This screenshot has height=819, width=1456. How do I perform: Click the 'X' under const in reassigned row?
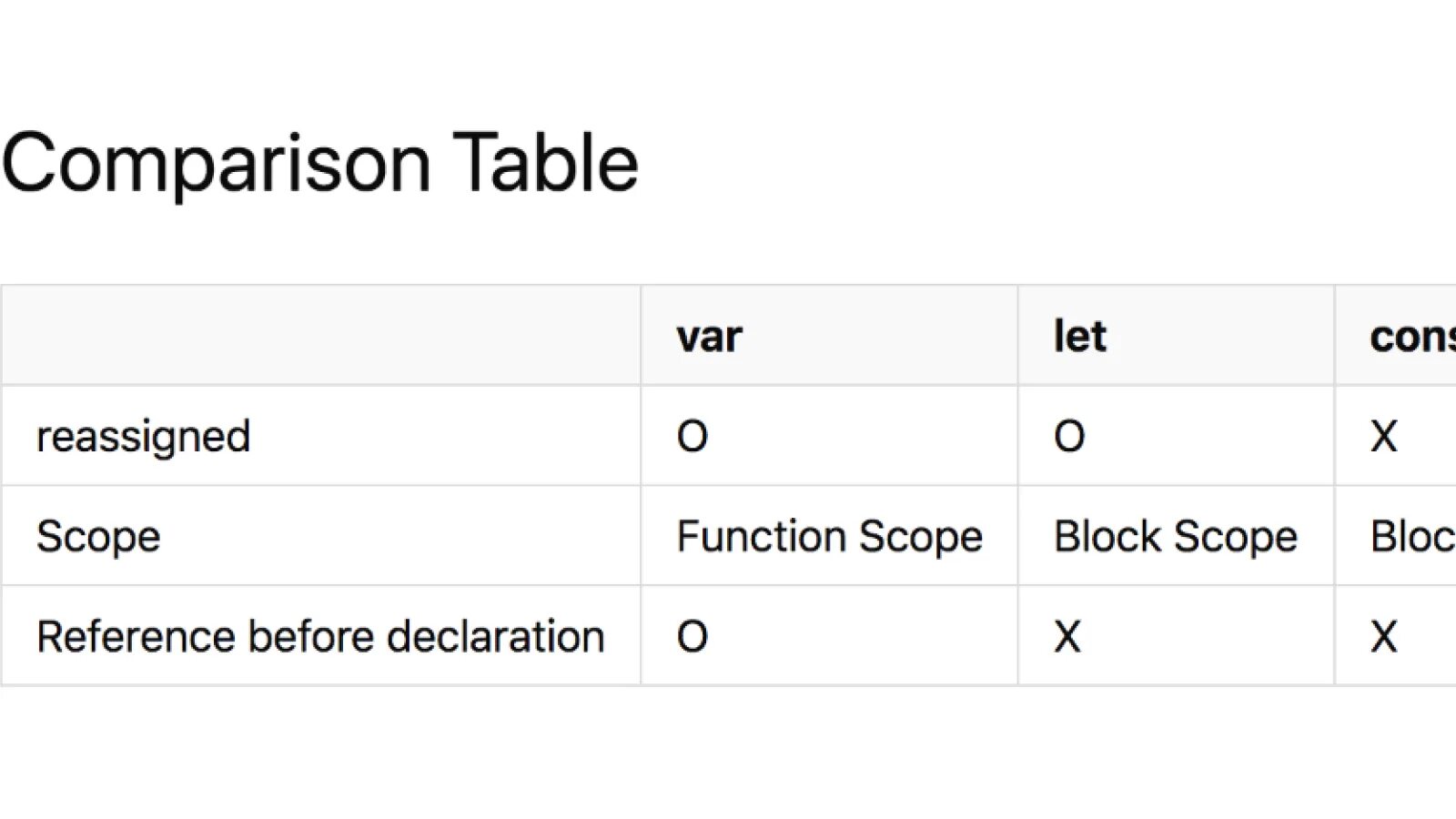tap(1383, 437)
